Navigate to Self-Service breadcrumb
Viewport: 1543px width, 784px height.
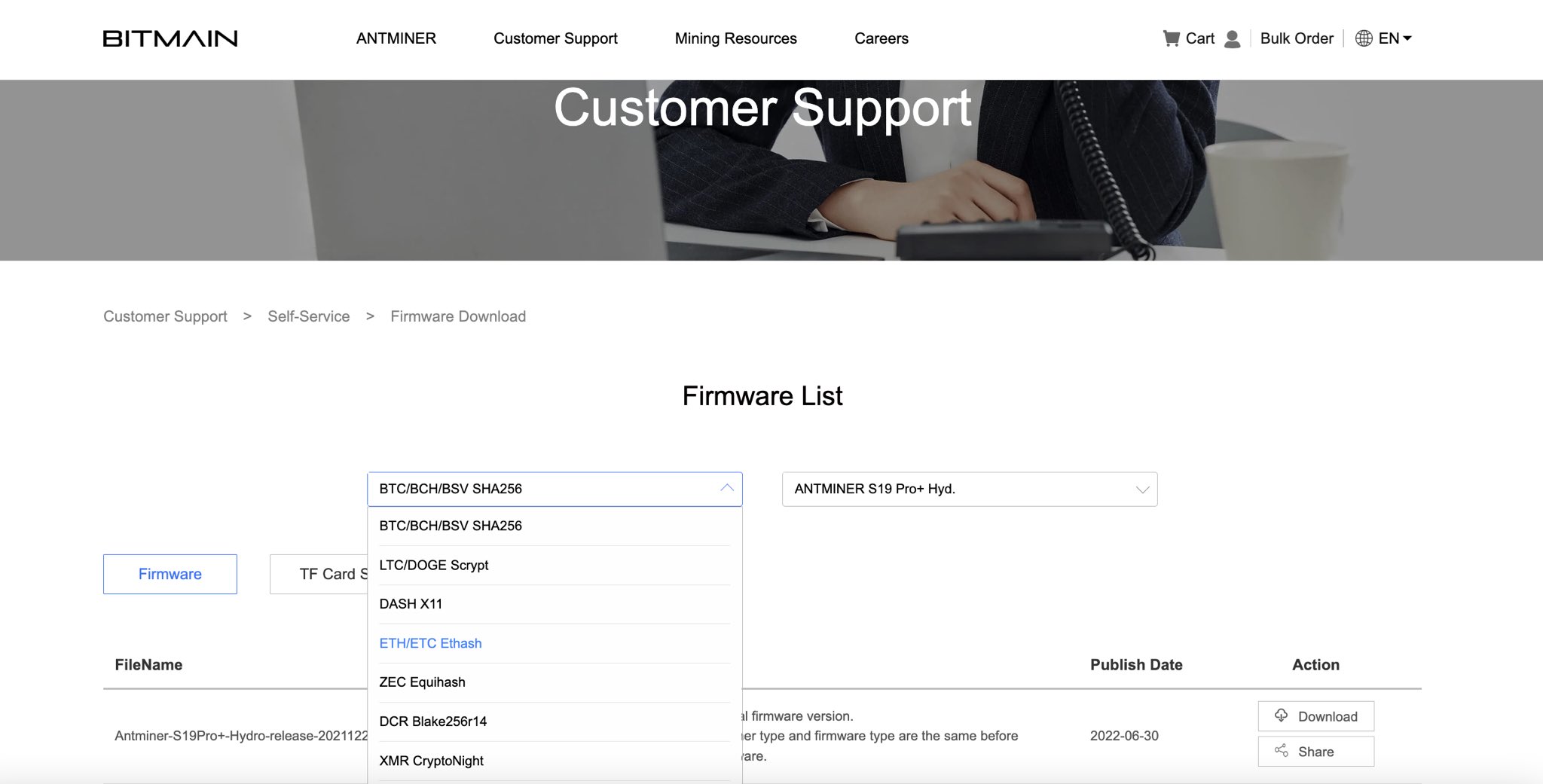click(309, 316)
